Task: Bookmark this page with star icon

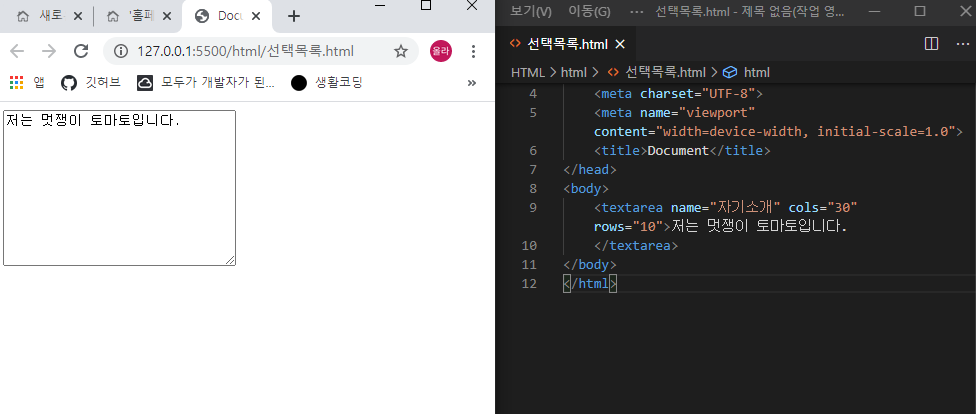Action: [401, 51]
